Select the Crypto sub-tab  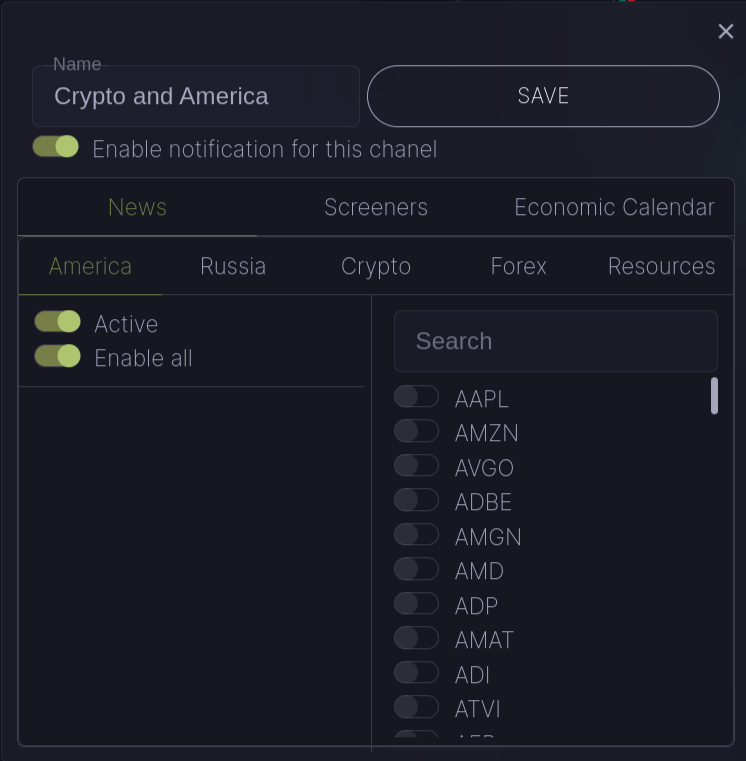pos(376,266)
